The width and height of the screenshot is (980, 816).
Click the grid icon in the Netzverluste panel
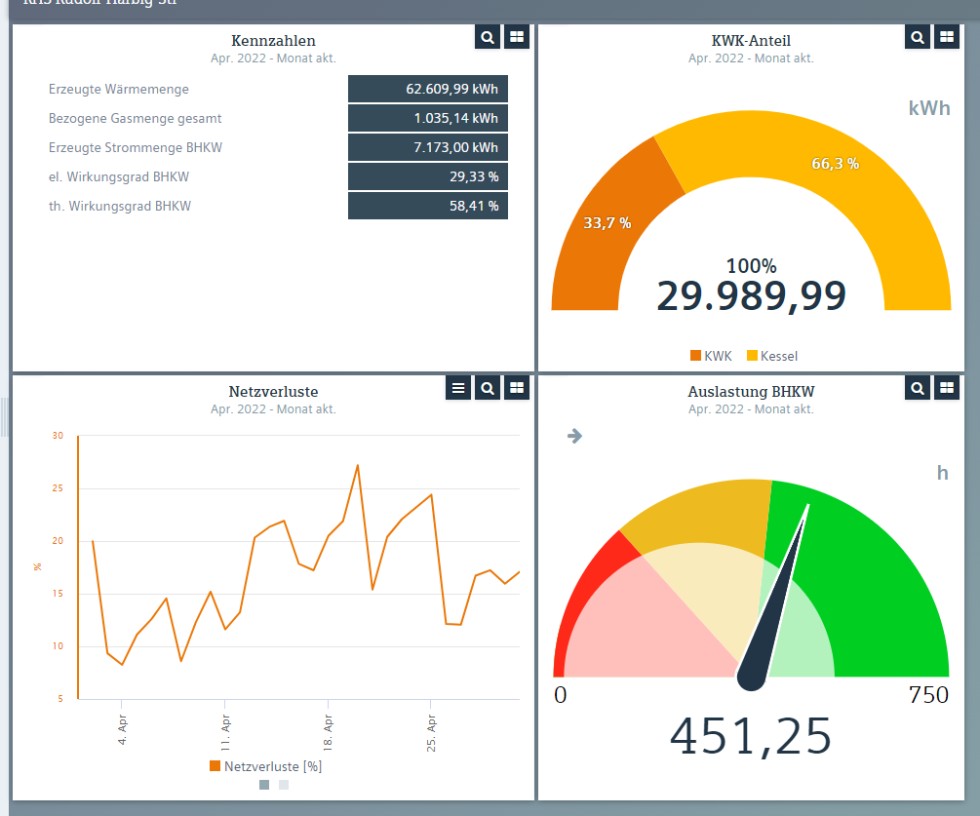coord(516,388)
